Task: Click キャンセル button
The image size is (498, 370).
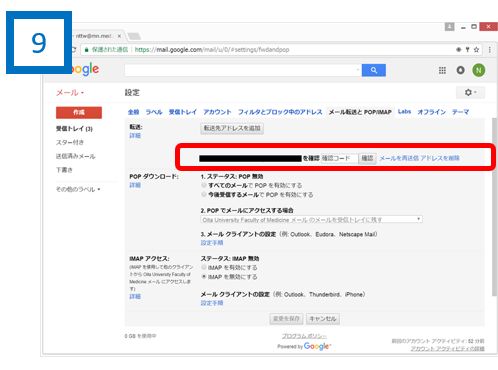Action: [323, 319]
